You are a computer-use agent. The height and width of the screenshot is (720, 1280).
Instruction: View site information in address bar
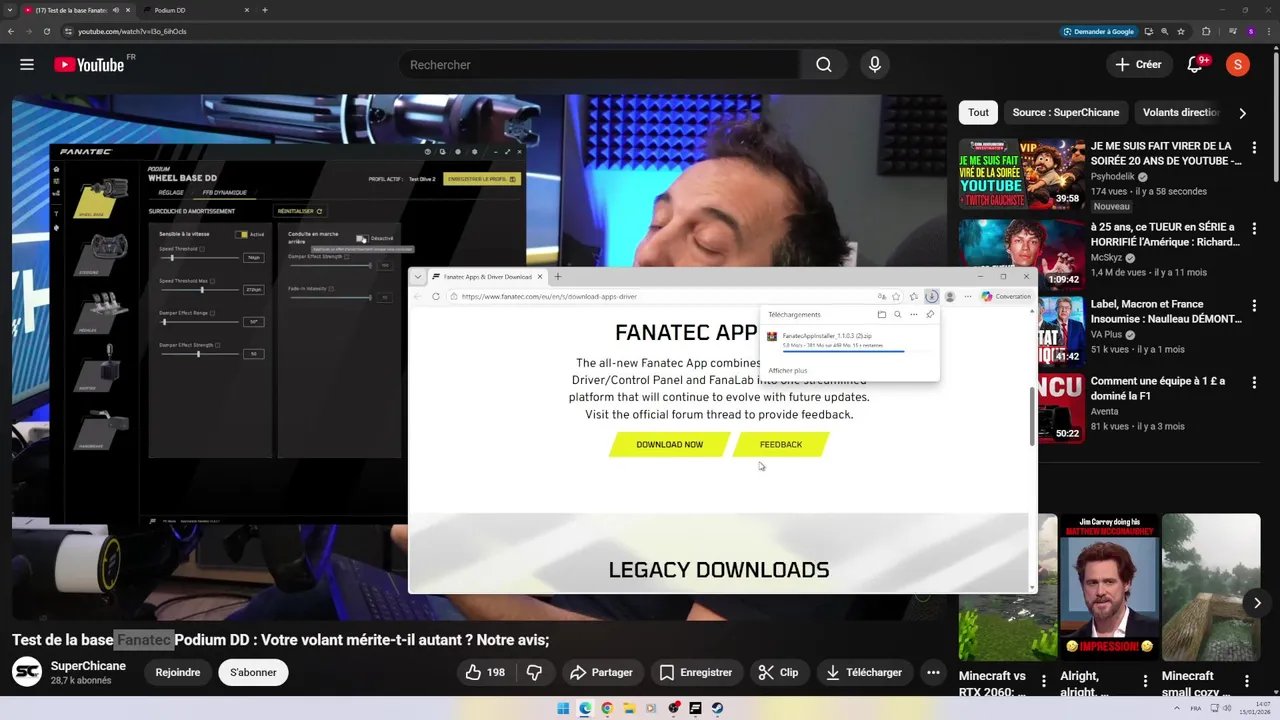67,31
